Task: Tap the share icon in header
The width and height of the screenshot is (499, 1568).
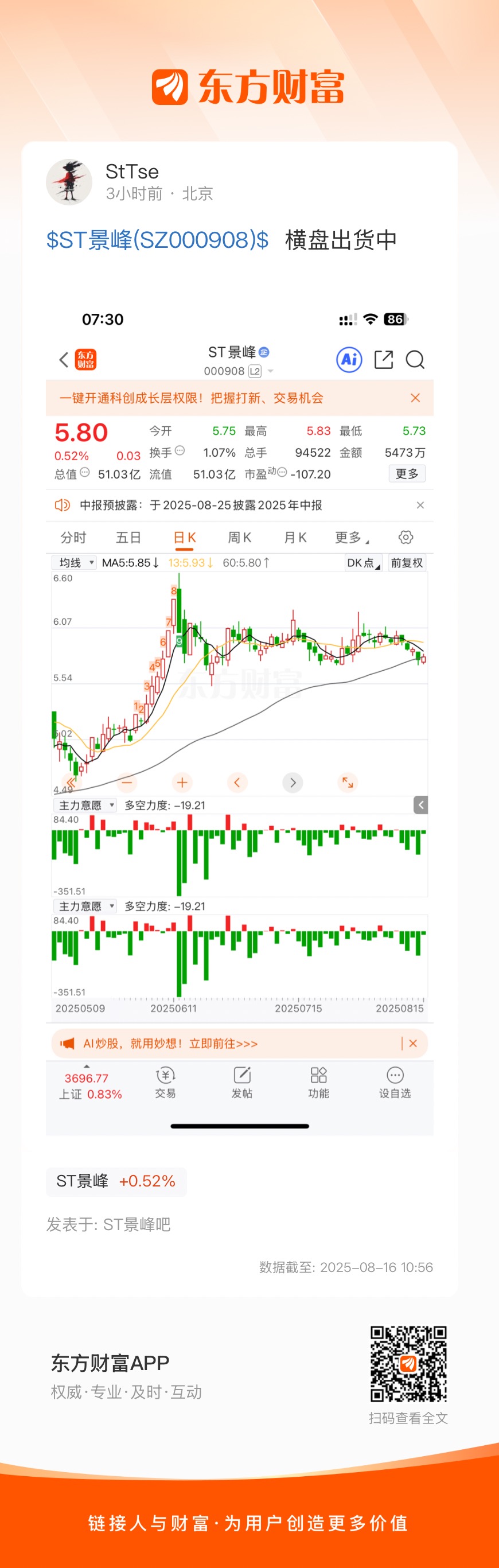Action: coord(383,359)
